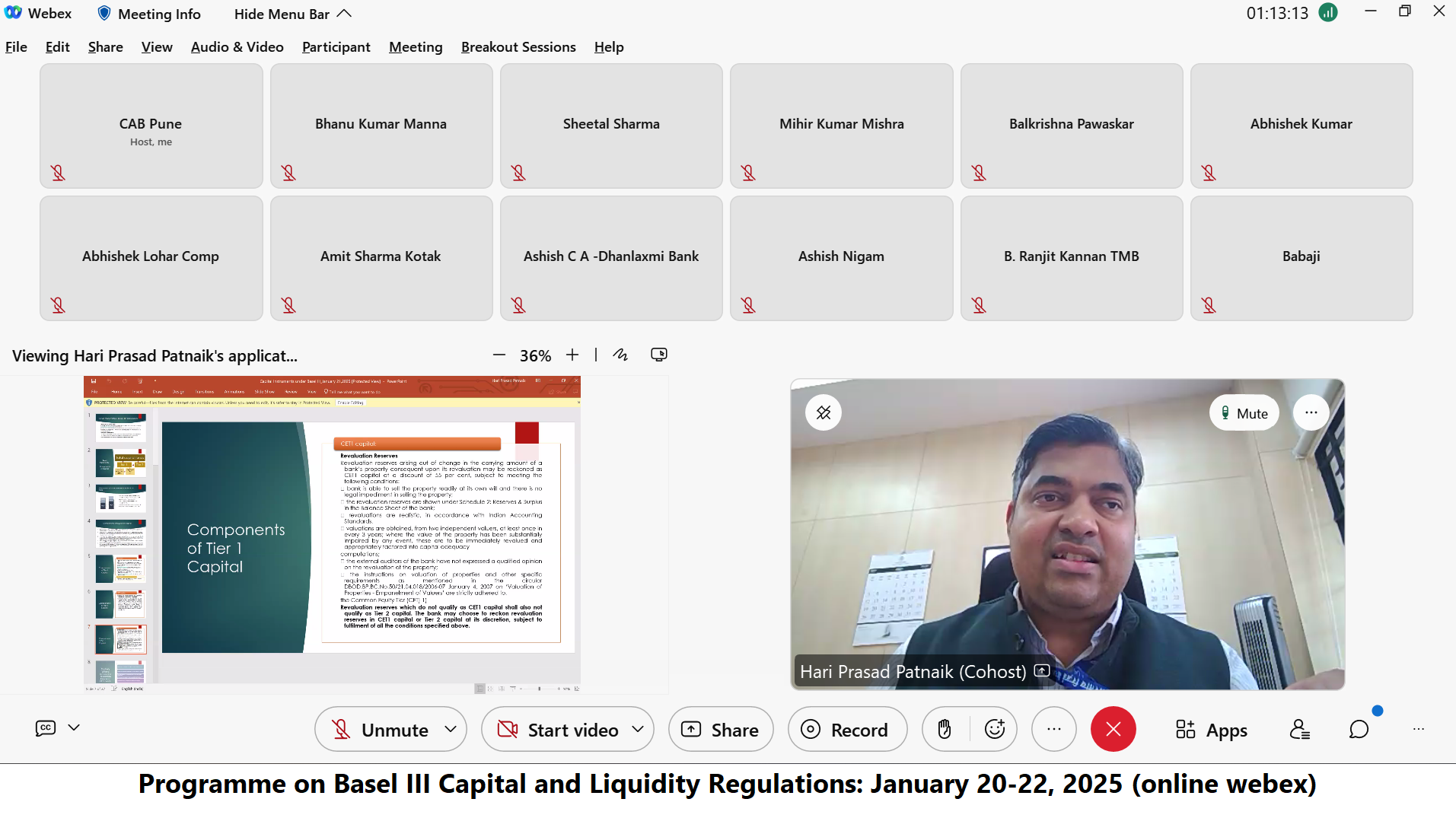Raise hand in the meeting
This screenshot has width=1456, height=818.
coord(945,729)
